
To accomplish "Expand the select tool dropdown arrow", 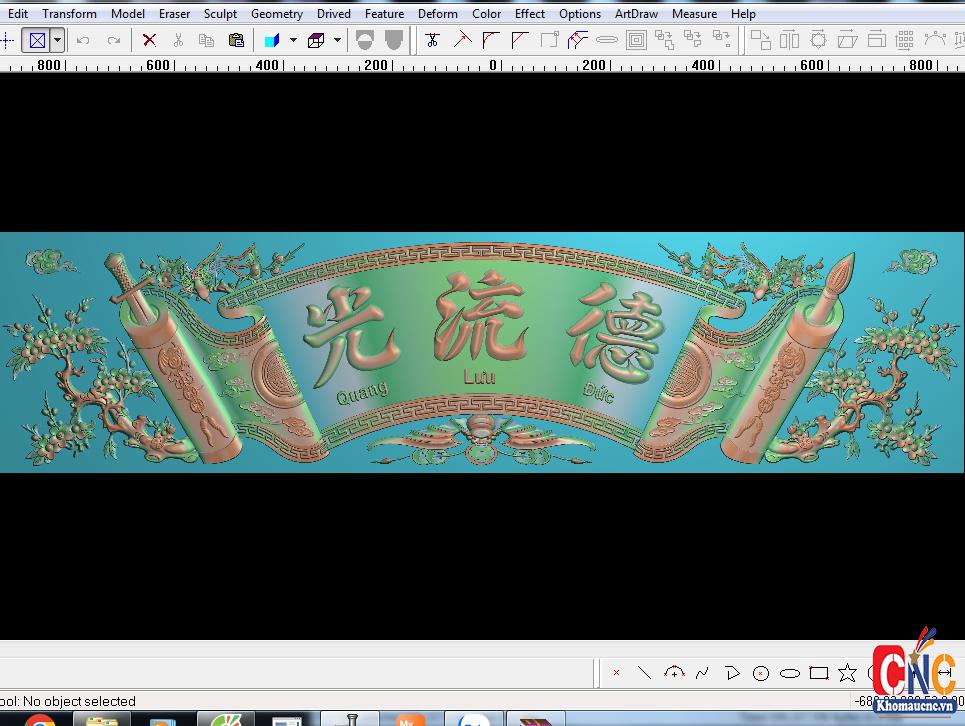I will coord(57,41).
